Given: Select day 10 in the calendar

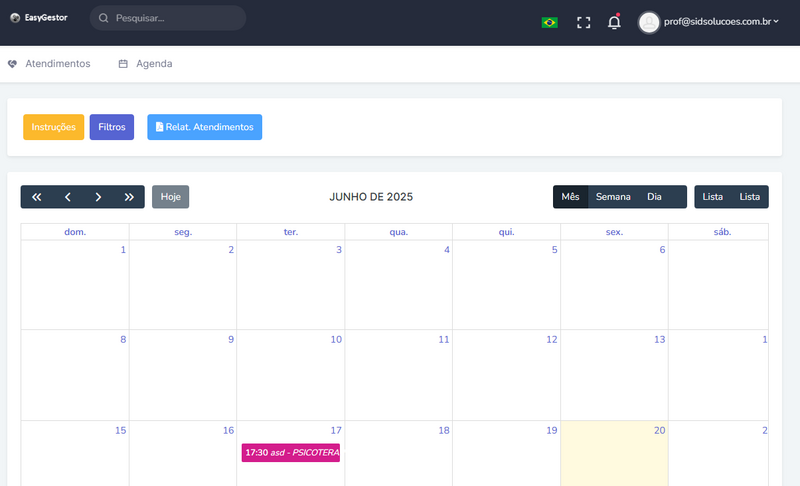Looking at the screenshot, I should click(336, 340).
